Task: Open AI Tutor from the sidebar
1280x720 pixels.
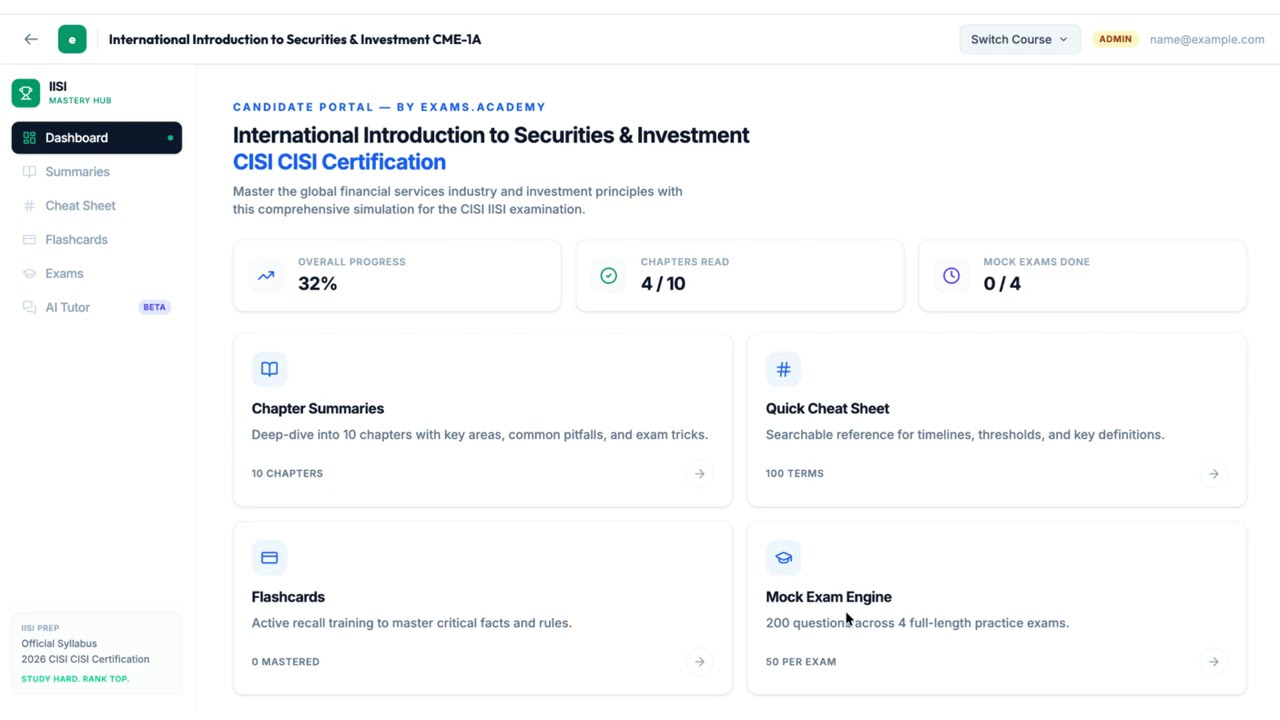Action: pos(97,308)
